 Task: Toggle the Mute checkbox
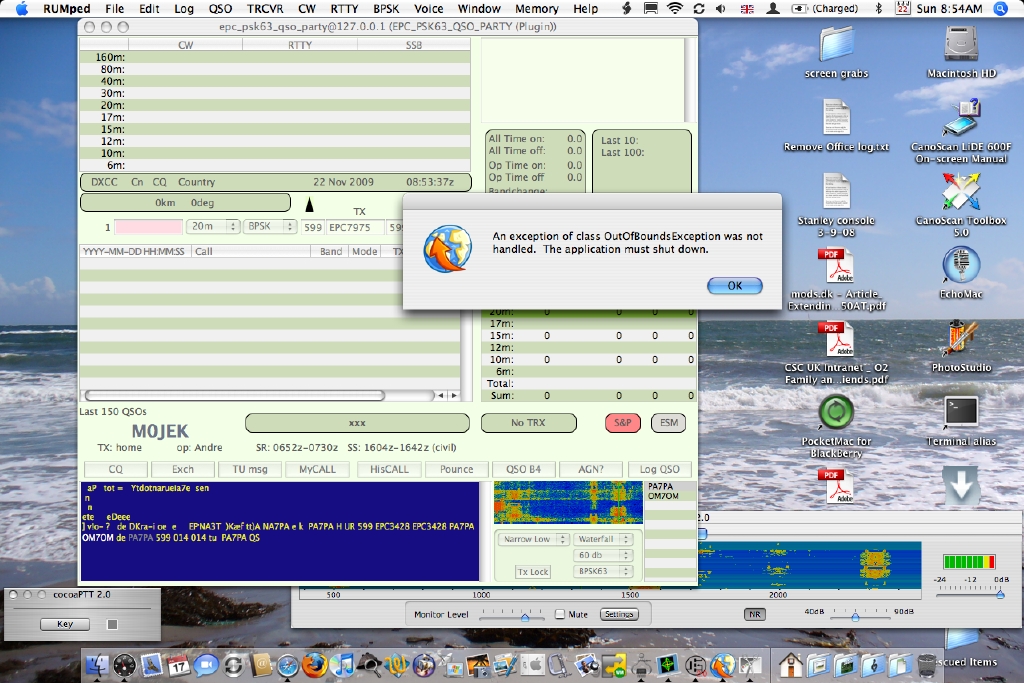[560, 614]
